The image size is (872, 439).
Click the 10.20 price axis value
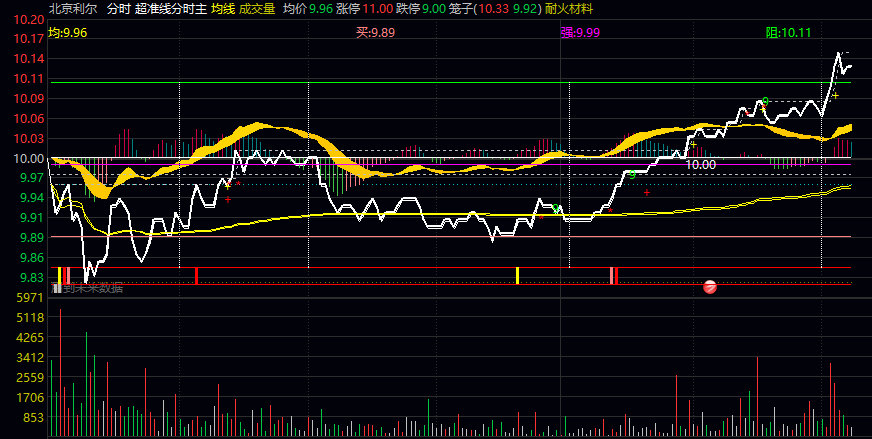pyautogui.click(x=29, y=20)
